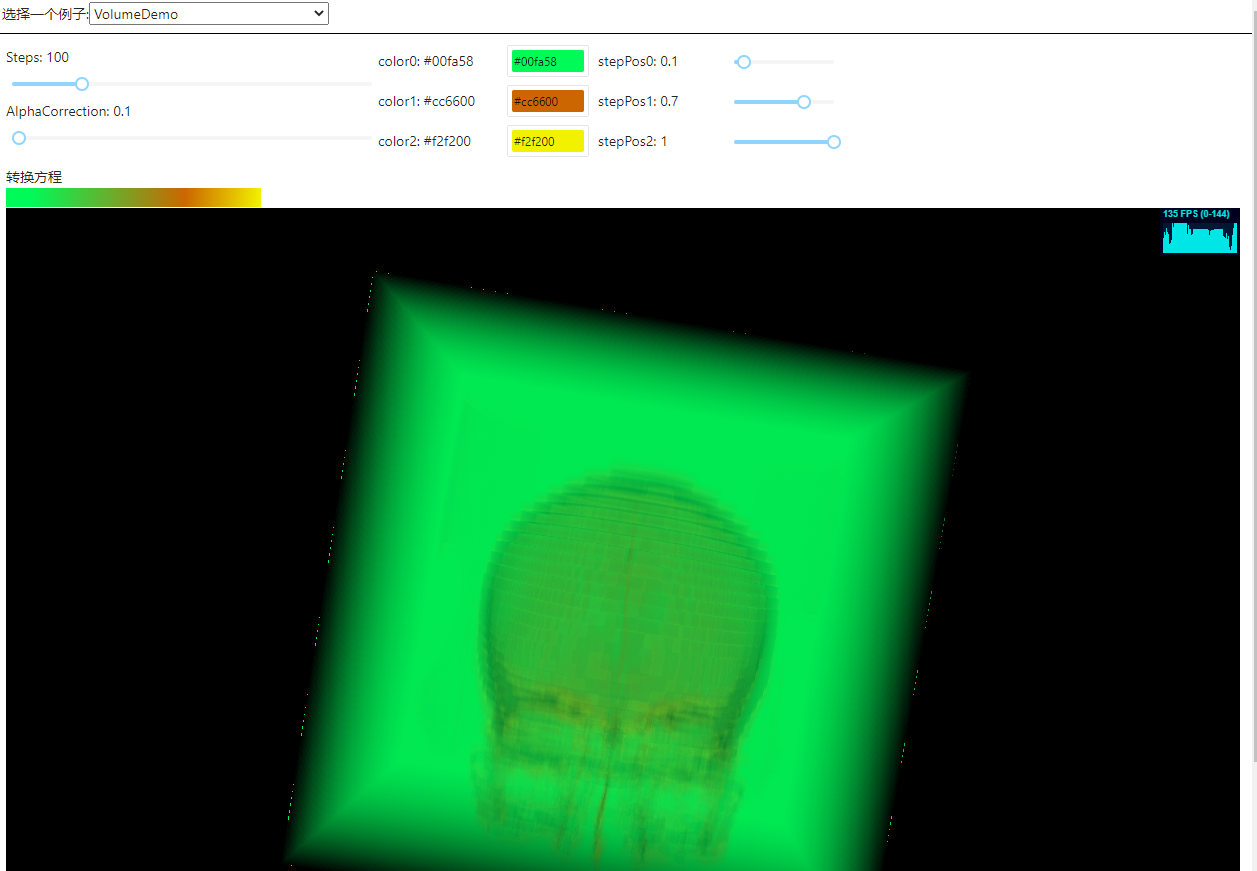Viewport: 1257px width, 871px height.
Task: Open the color2 #f2f200 color picker
Action: coord(546,141)
